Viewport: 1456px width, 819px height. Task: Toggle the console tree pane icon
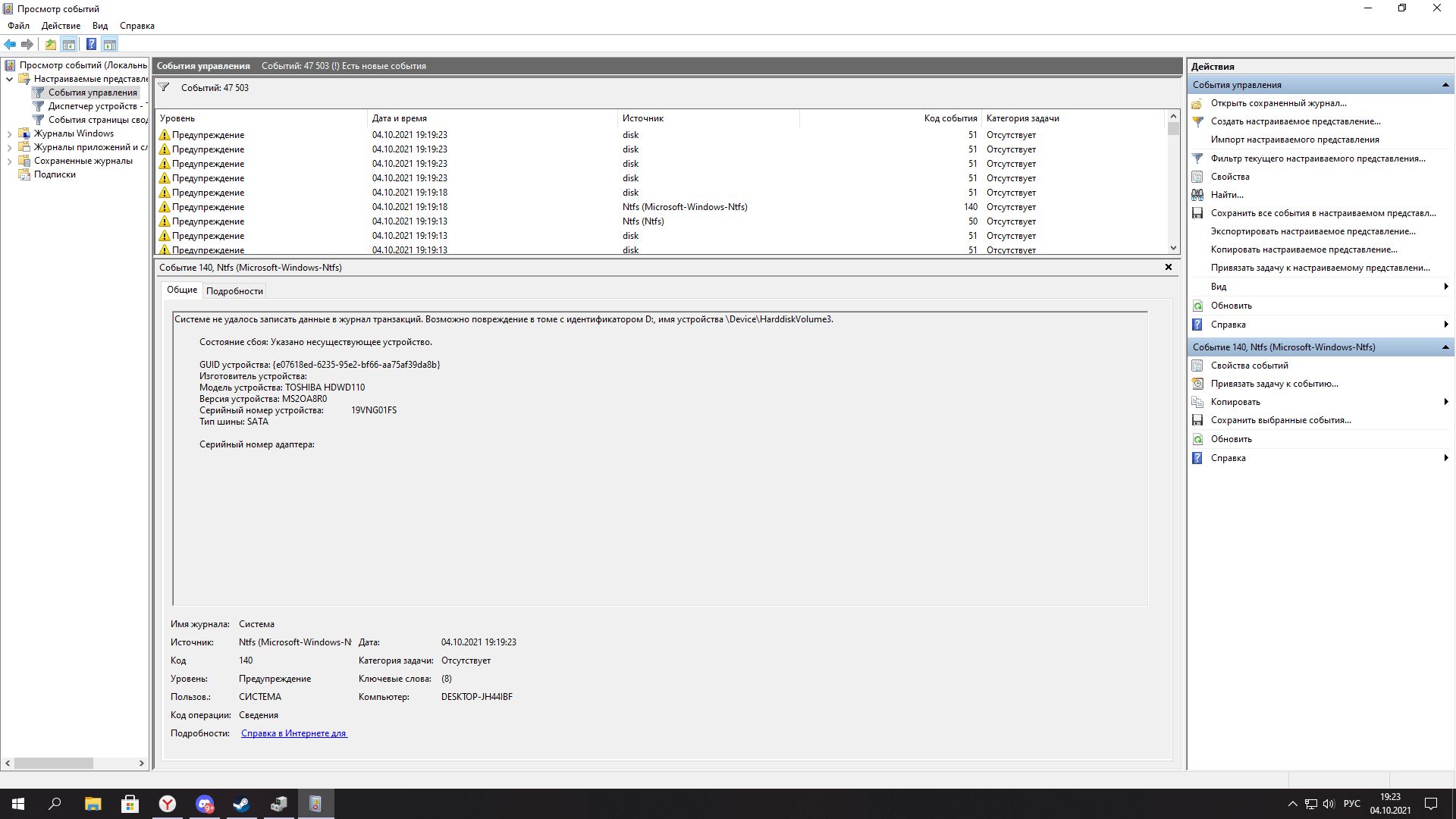point(68,44)
